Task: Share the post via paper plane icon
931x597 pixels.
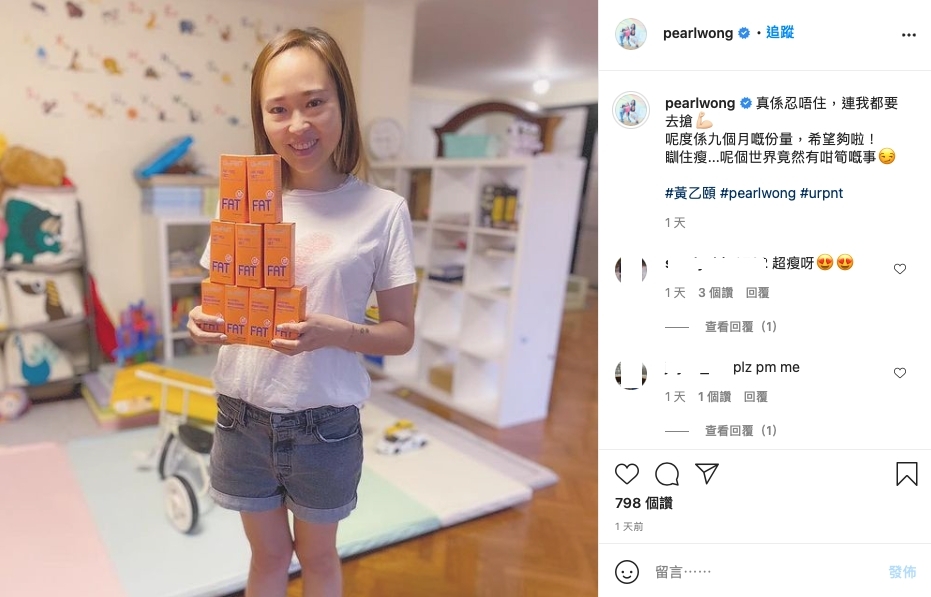Action: (707, 473)
